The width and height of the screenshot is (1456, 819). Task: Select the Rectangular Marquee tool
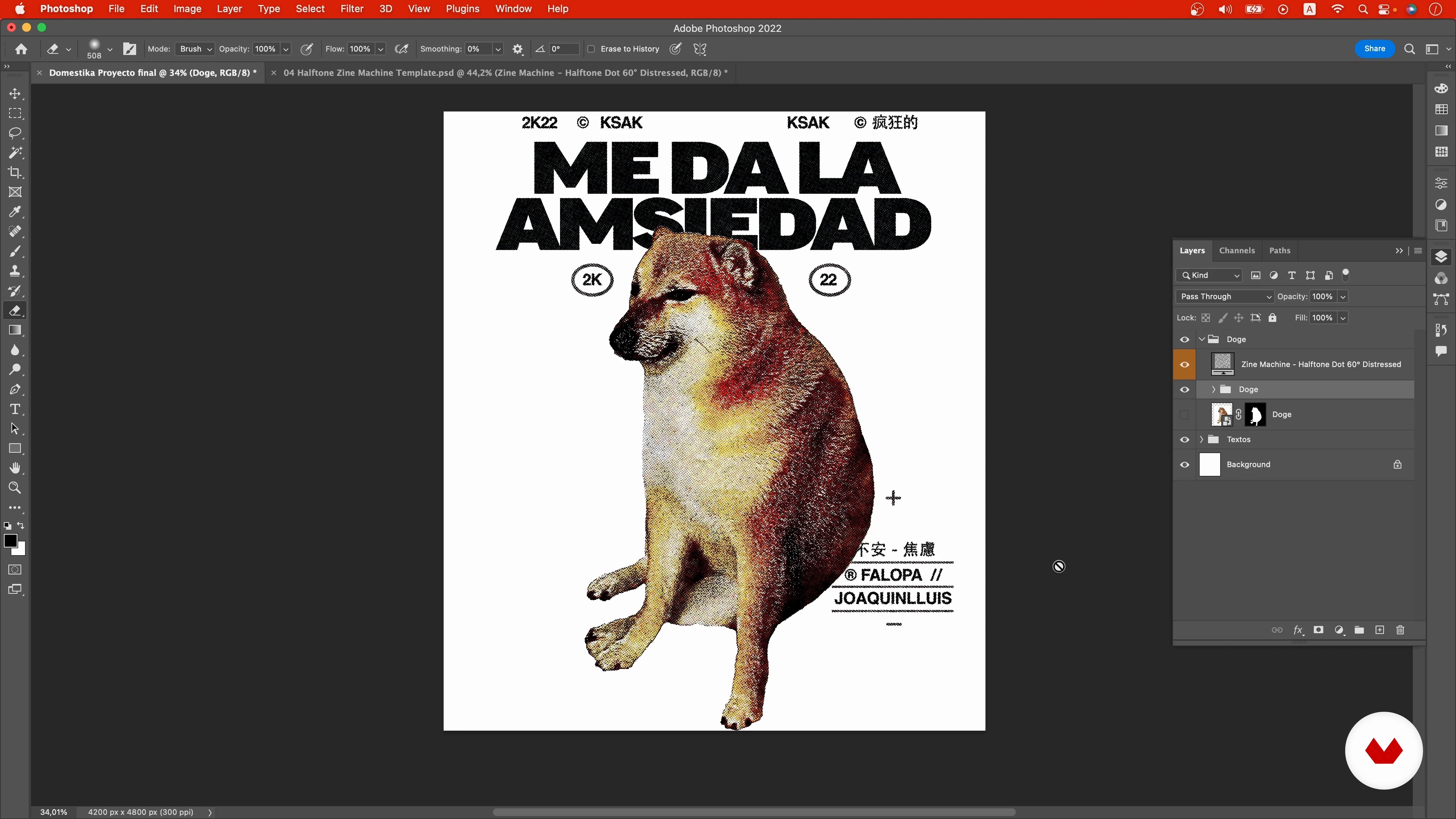15,113
